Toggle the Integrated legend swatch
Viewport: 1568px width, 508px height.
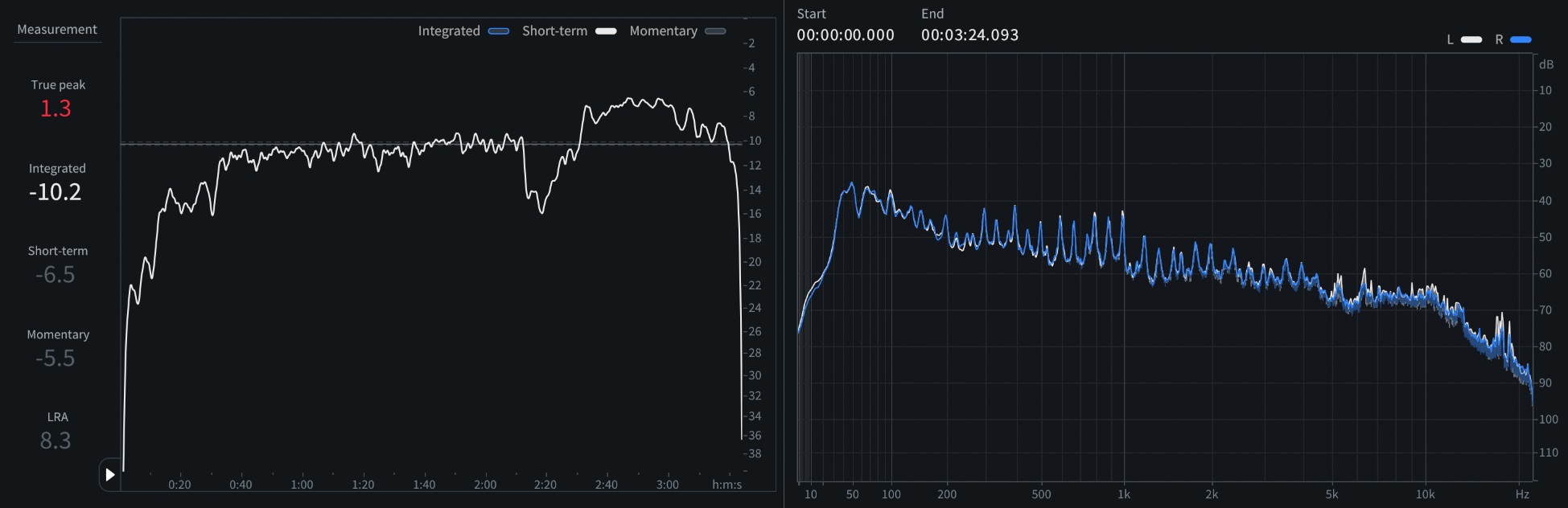(499, 31)
